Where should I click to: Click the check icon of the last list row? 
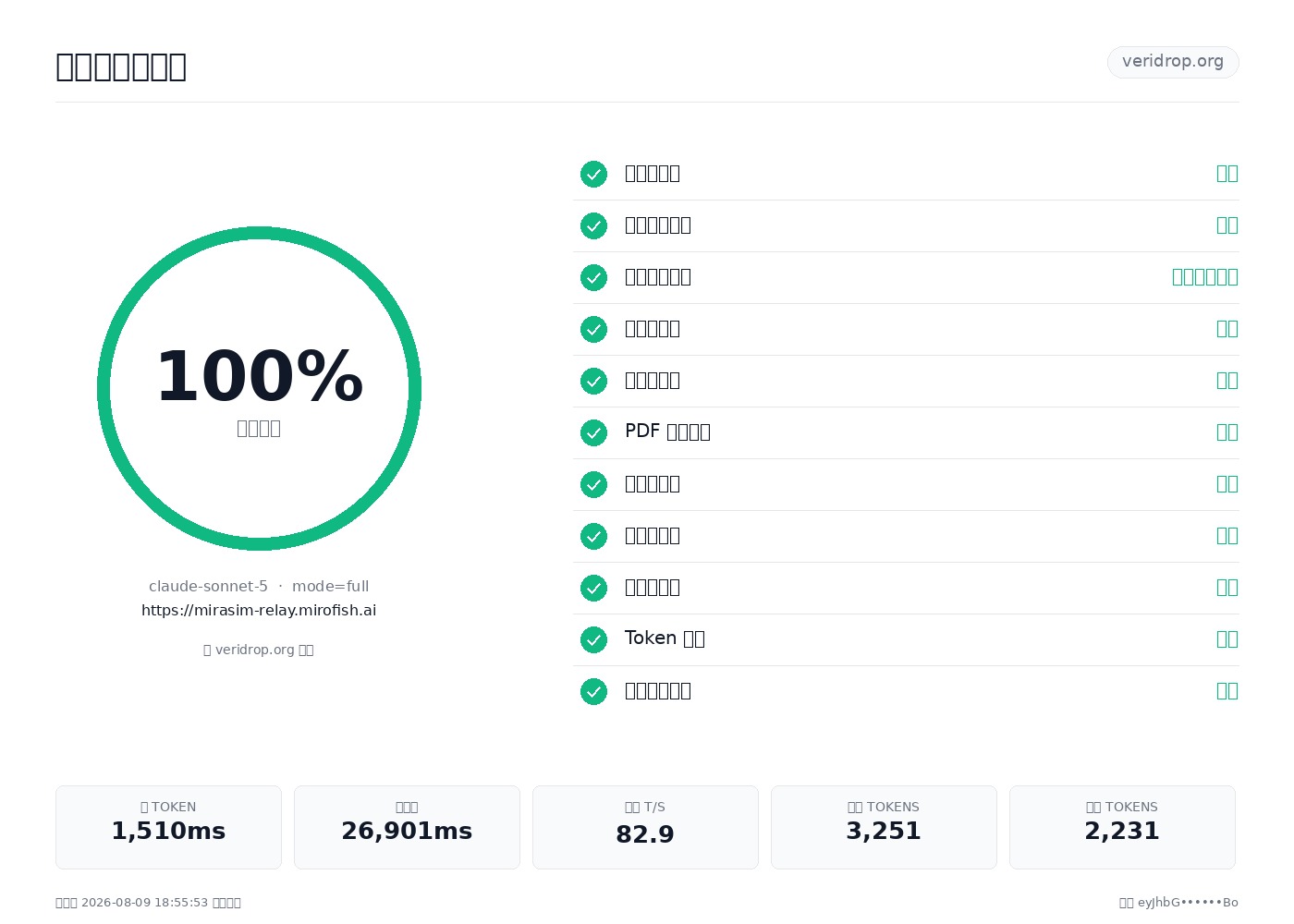click(x=593, y=691)
